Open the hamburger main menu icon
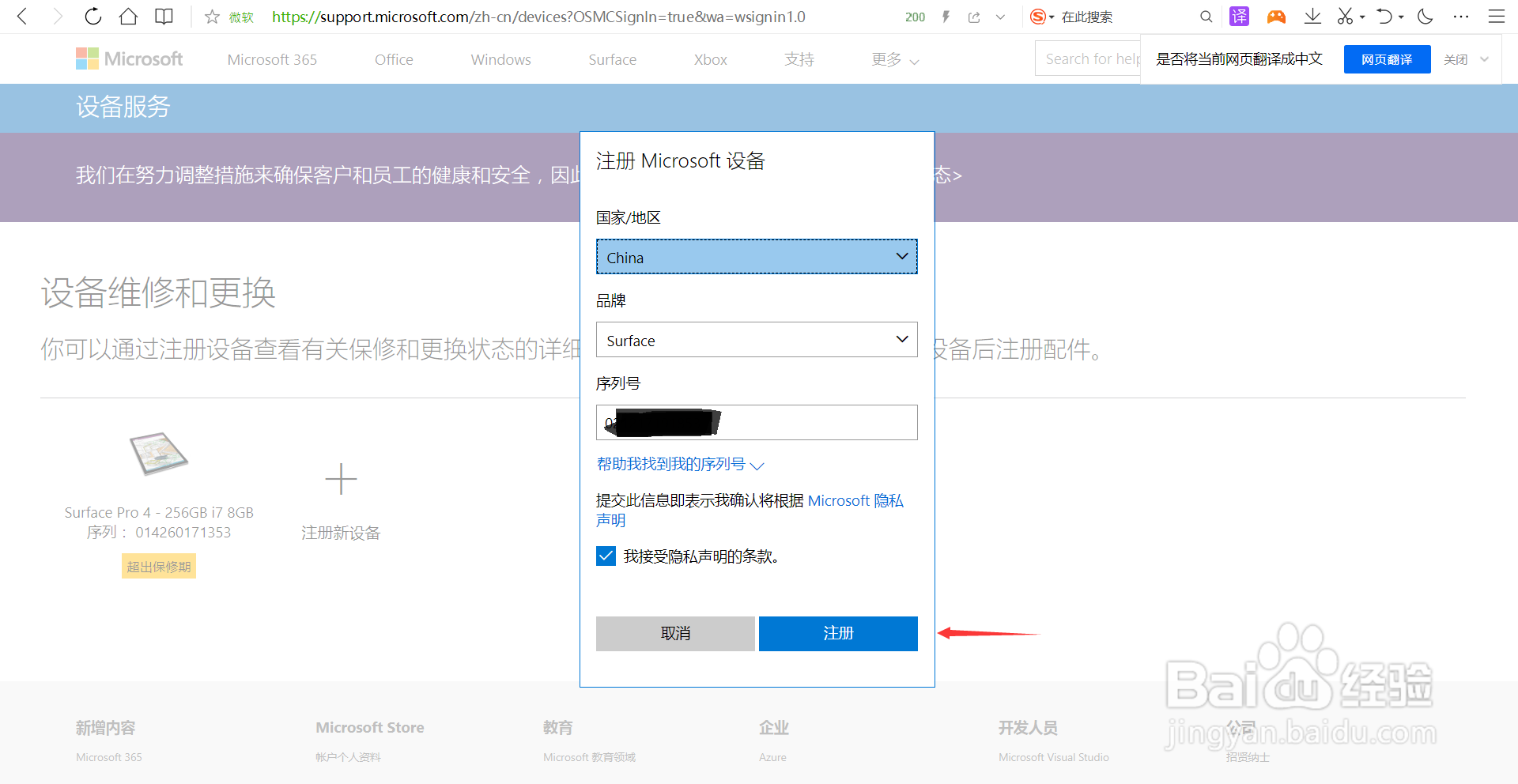This screenshot has width=1518, height=784. (1497, 17)
